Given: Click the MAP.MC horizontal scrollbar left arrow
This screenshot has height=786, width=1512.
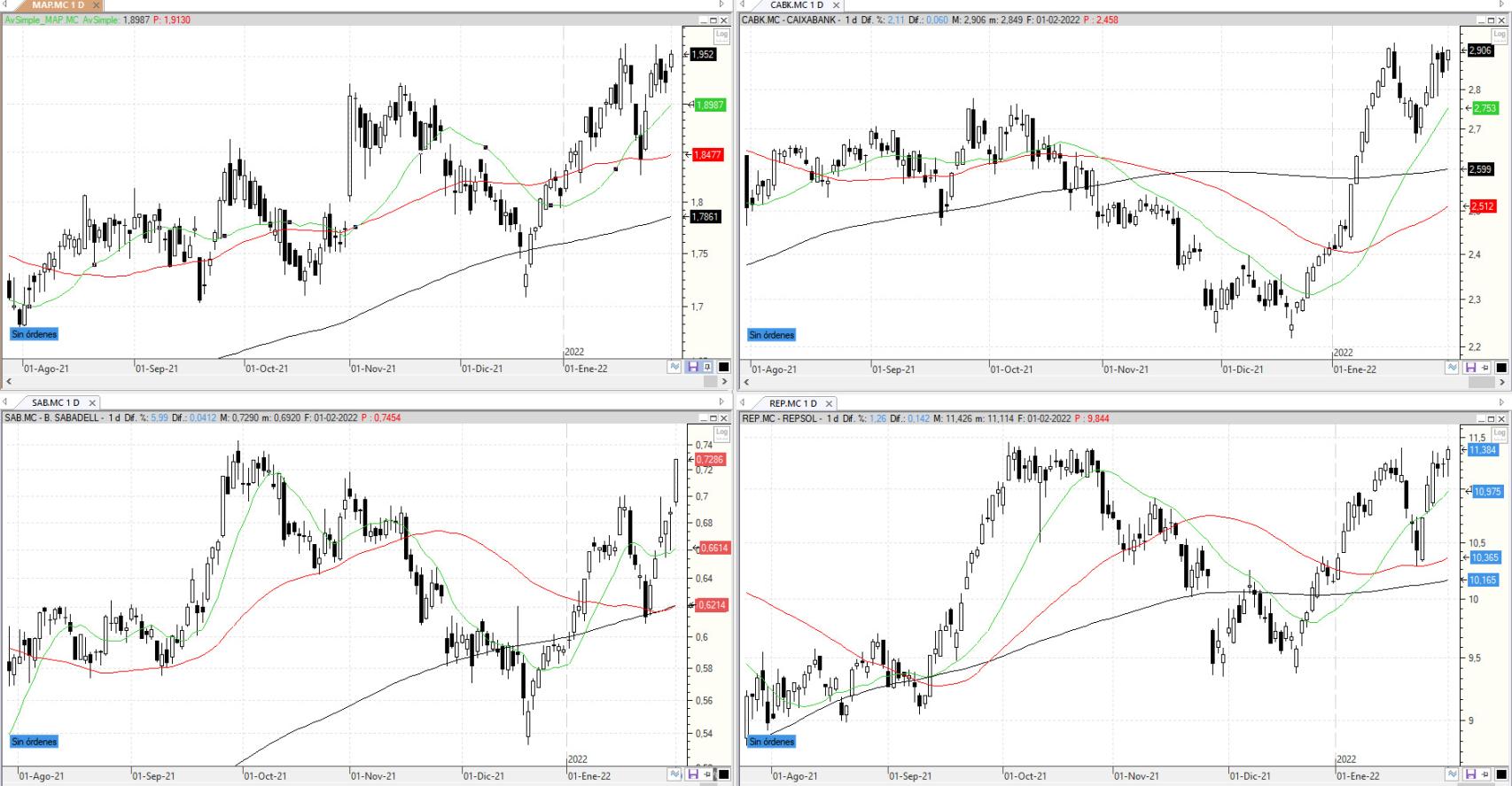Looking at the screenshot, I should click(8, 382).
